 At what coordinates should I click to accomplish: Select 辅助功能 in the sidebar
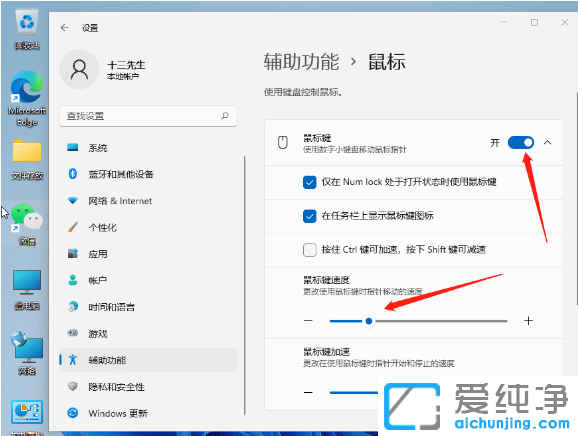tap(148, 360)
